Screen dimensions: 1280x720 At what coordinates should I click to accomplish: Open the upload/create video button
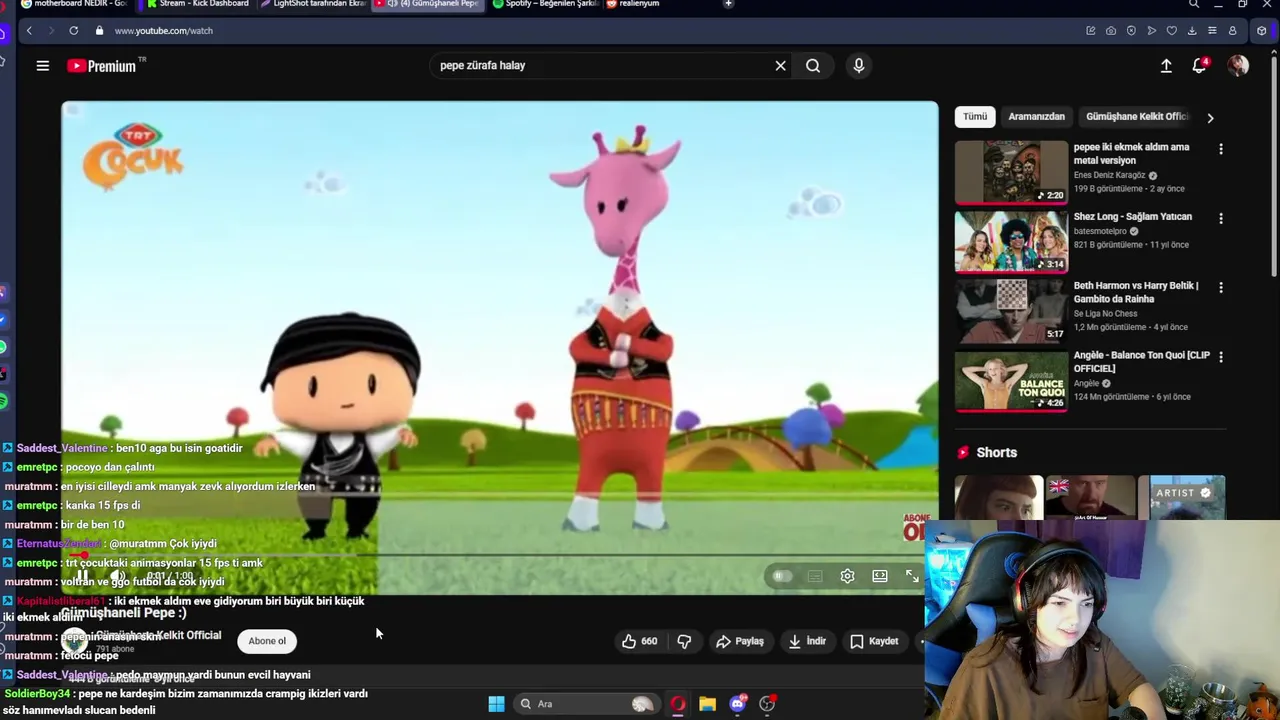click(x=1166, y=66)
